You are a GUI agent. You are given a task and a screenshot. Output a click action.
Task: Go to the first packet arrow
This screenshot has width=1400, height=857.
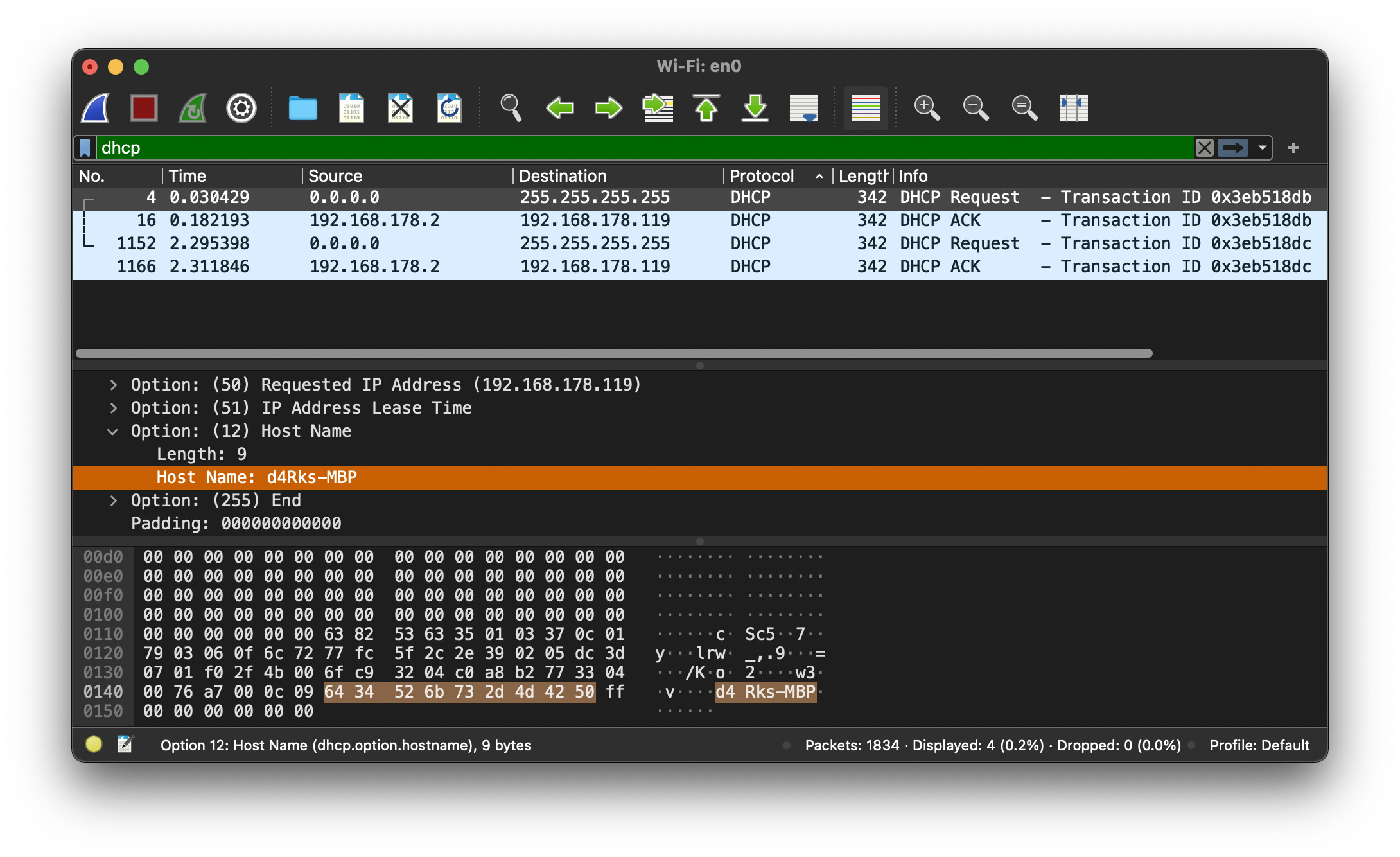point(706,108)
